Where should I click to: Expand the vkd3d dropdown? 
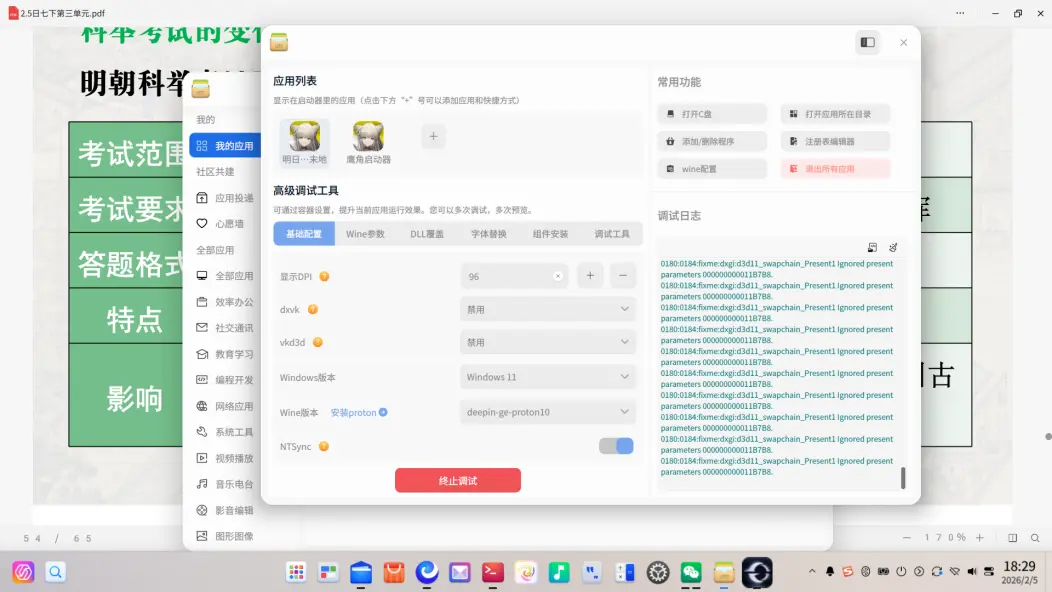[x=547, y=342]
